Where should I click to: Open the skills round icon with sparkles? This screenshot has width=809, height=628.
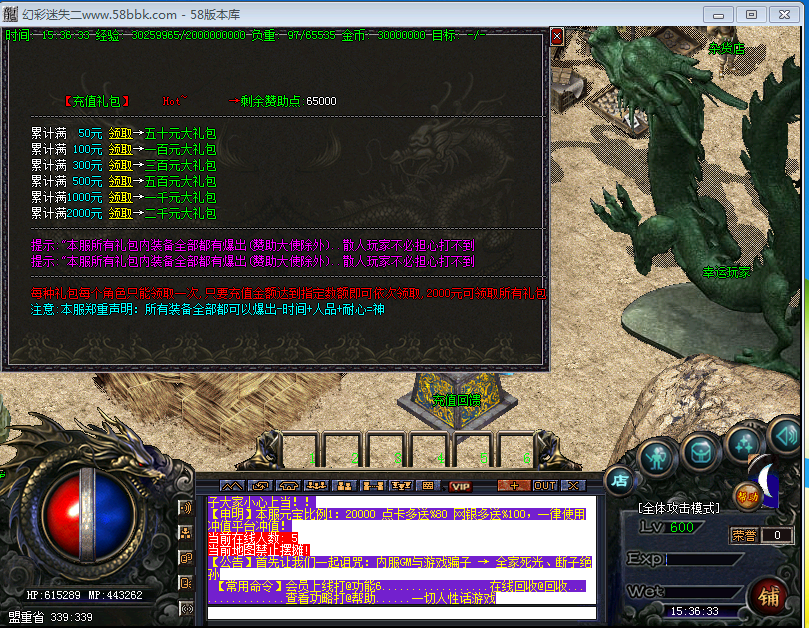(743, 444)
